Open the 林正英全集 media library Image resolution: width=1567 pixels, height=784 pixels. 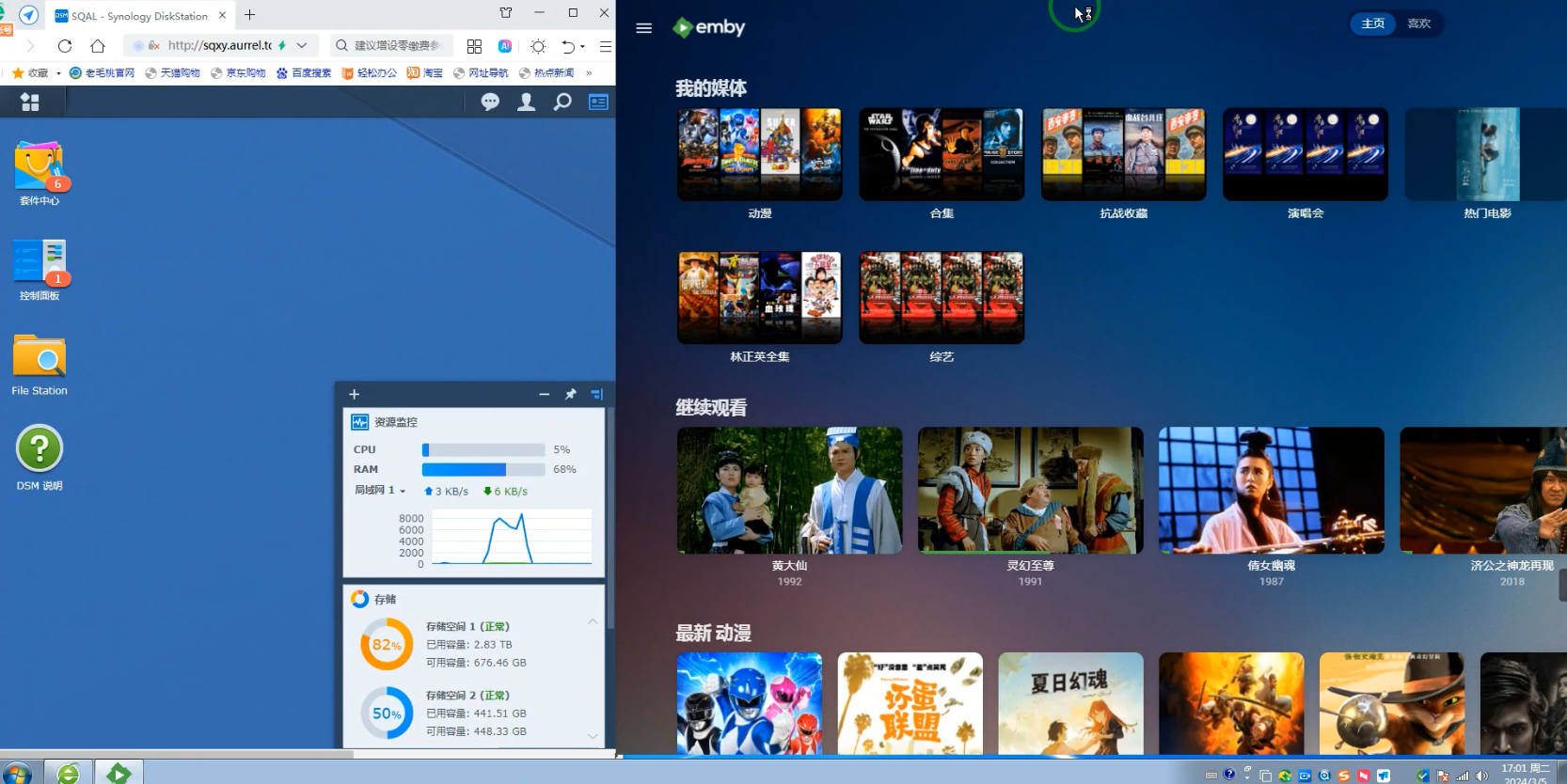pyautogui.click(x=759, y=298)
